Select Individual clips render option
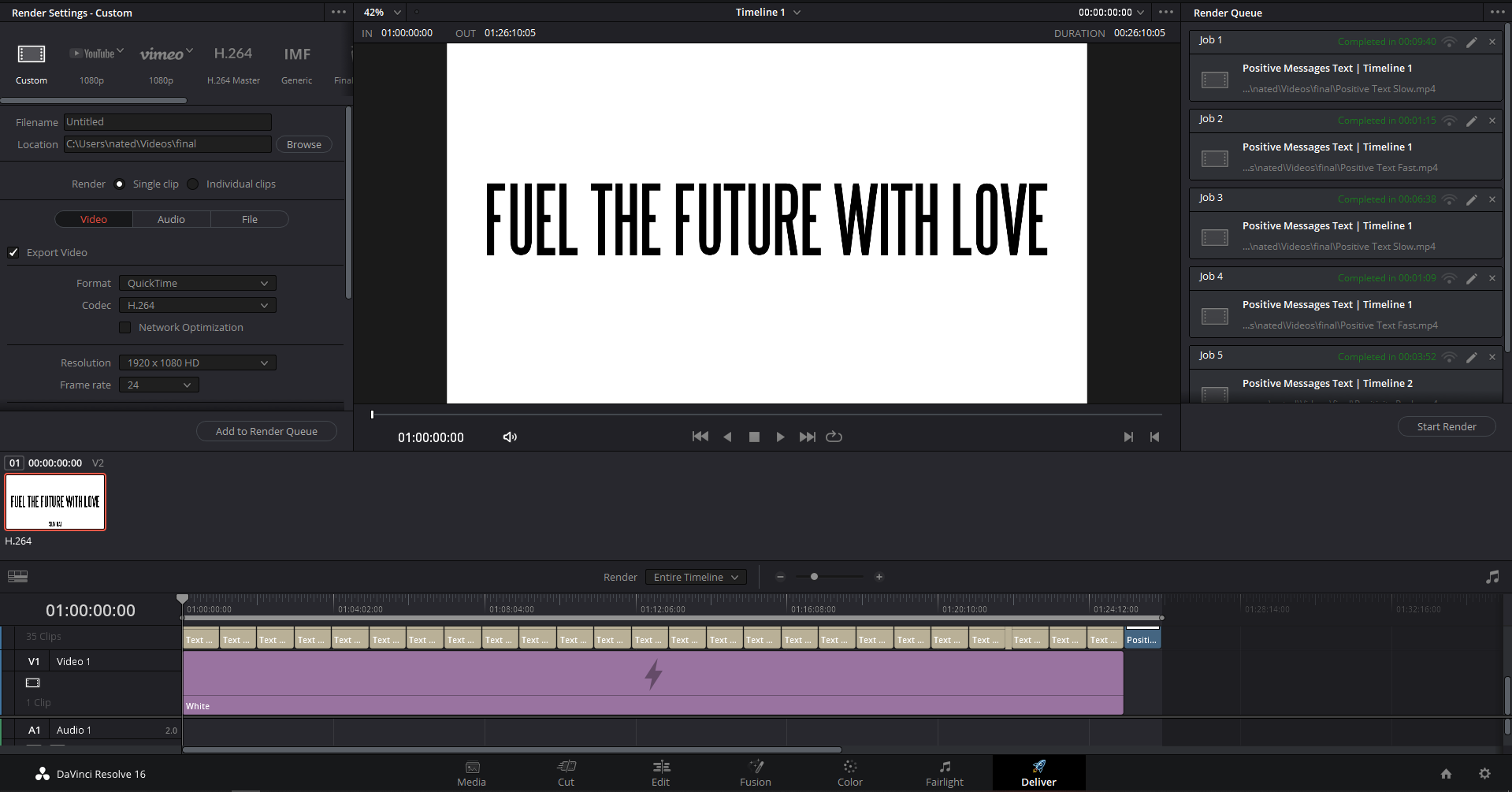Viewport: 1512px width, 792px height. coord(193,184)
